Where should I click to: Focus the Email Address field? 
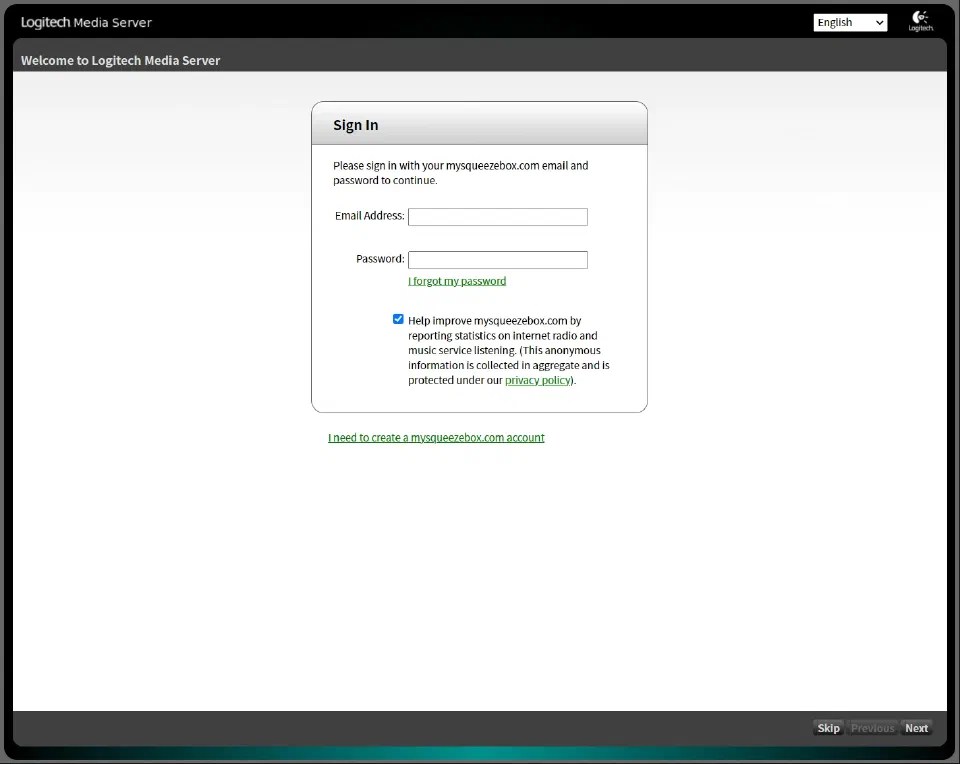pyautogui.click(x=498, y=217)
